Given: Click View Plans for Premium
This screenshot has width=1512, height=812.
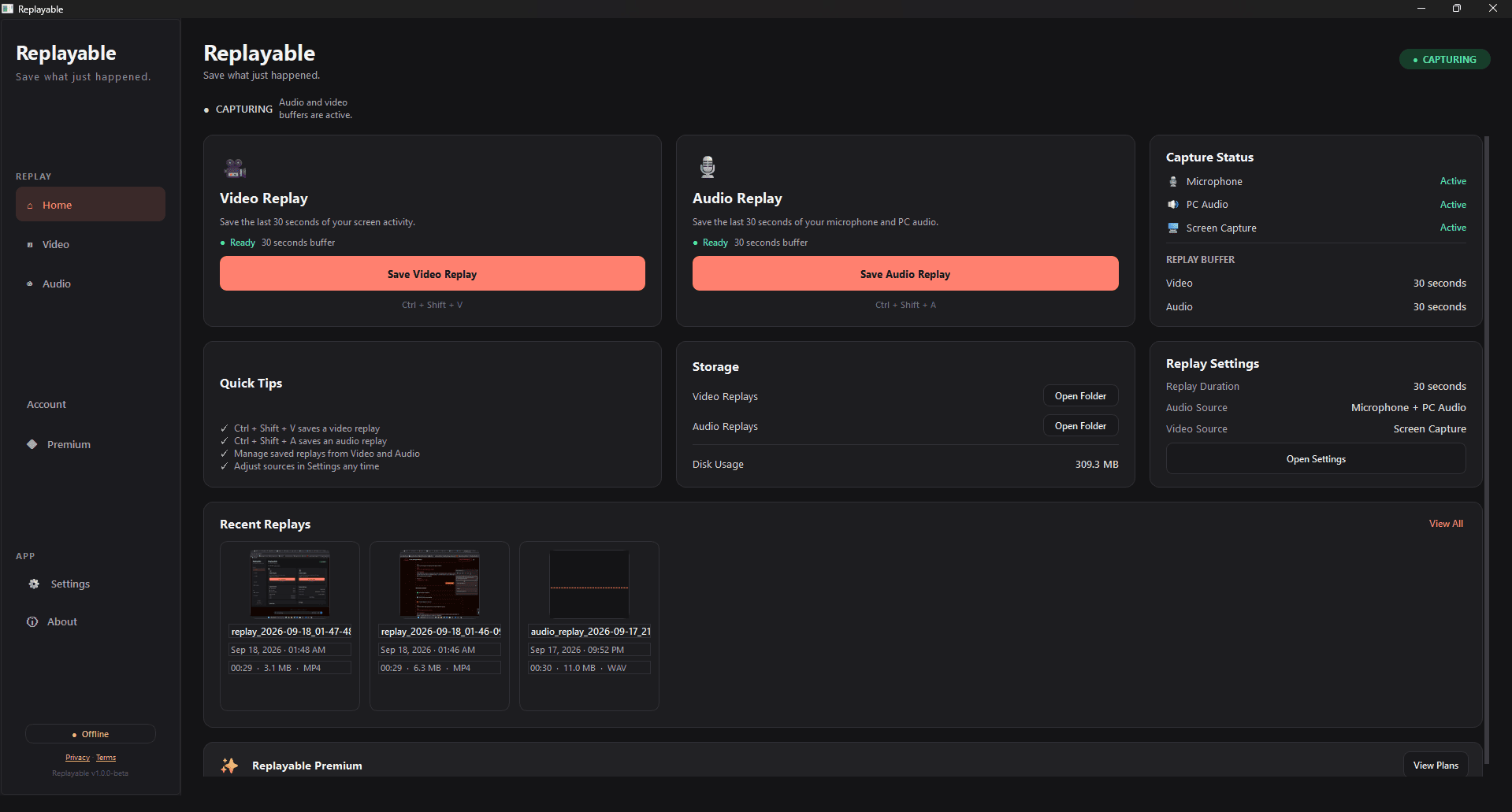Looking at the screenshot, I should [1436, 765].
